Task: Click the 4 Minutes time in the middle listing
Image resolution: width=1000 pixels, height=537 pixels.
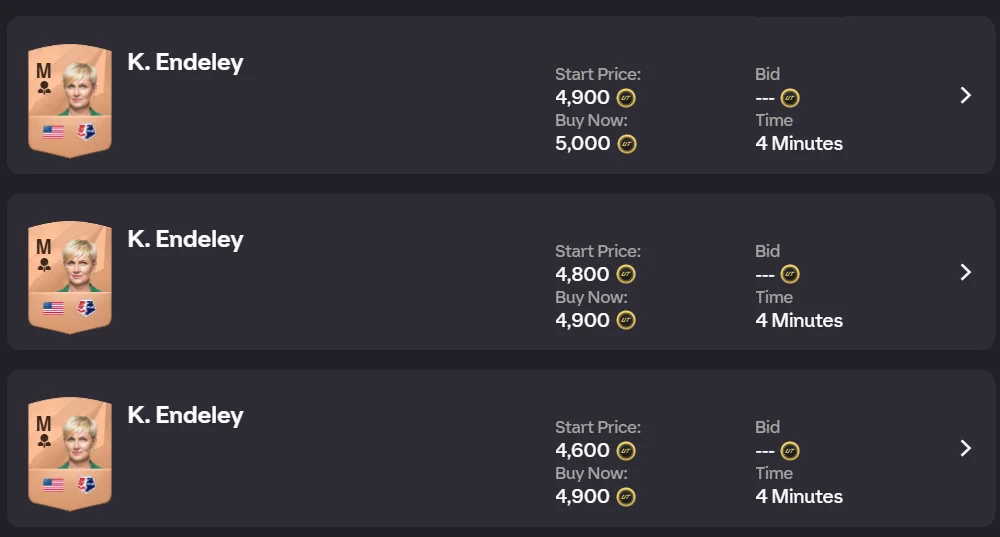Action: pos(799,321)
